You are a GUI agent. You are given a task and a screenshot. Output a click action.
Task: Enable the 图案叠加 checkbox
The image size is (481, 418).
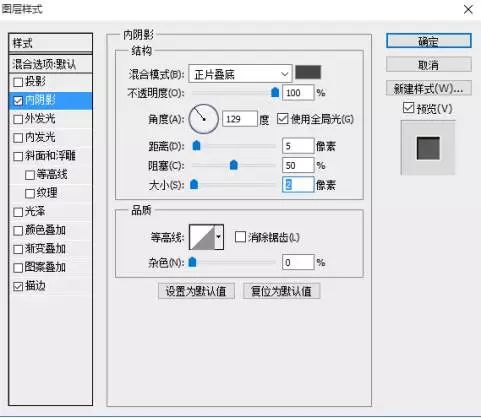pos(18,268)
